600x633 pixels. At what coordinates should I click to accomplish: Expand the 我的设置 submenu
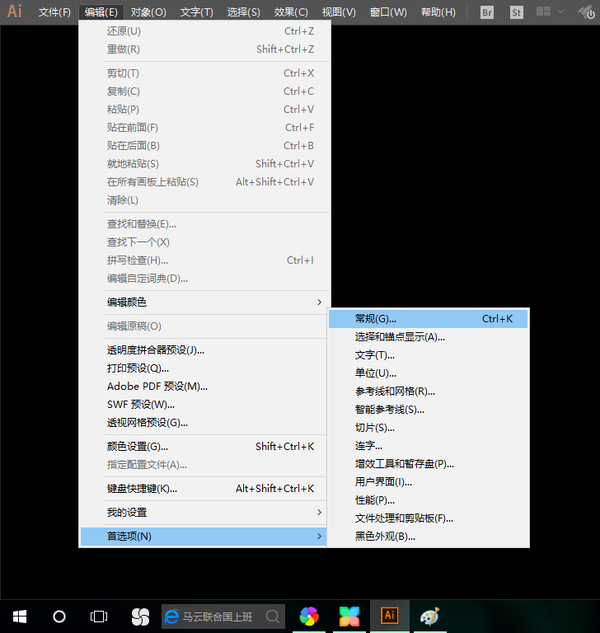coord(203,512)
